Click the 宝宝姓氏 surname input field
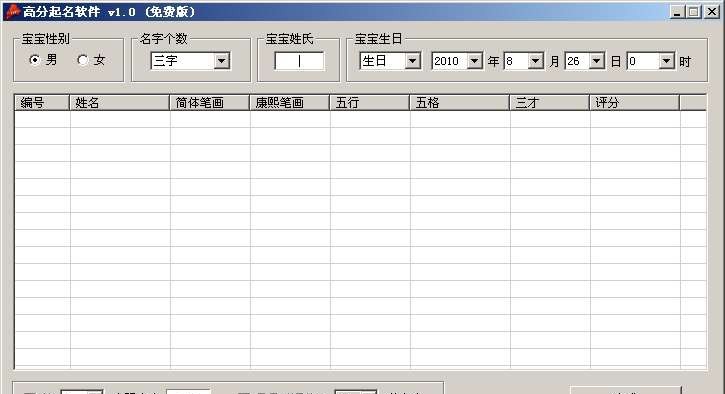This screenshot has width=725, height=394. pyautogui.click(x=299, y=61)
